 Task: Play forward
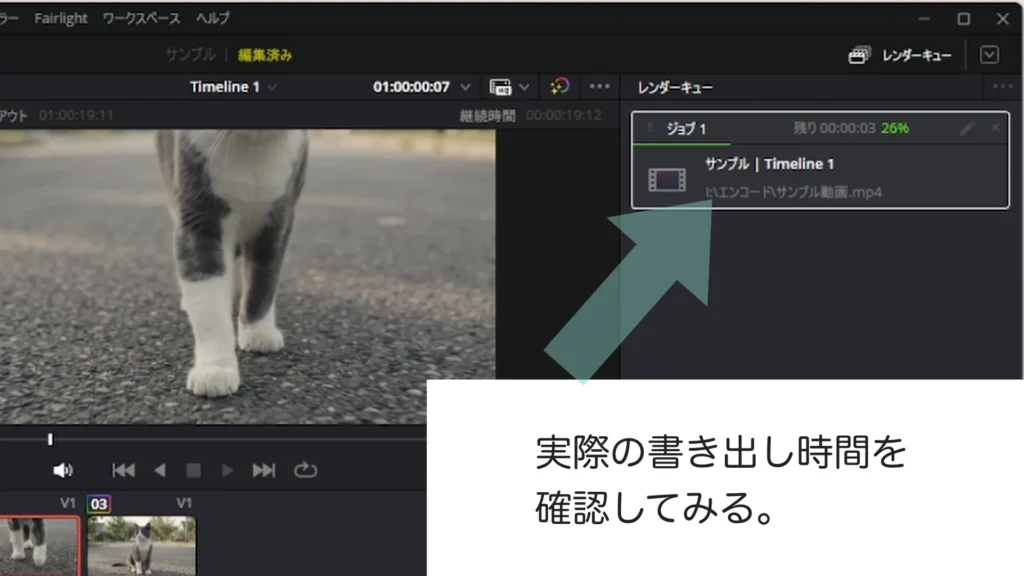pos(227,470)
